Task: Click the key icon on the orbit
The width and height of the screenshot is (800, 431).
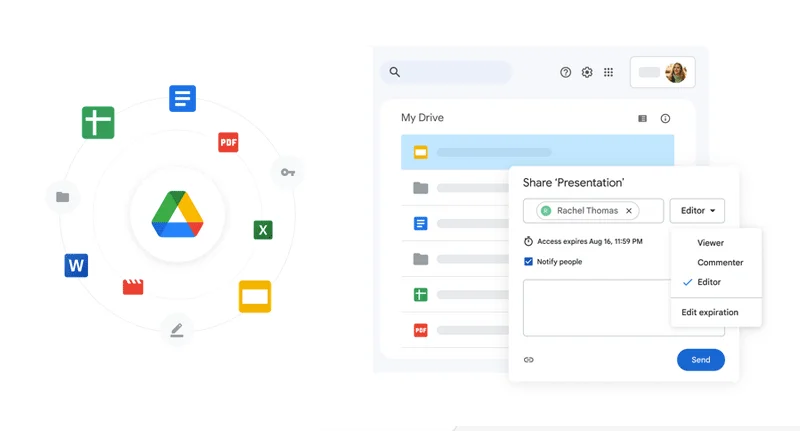Action: [x=288, y=172]
